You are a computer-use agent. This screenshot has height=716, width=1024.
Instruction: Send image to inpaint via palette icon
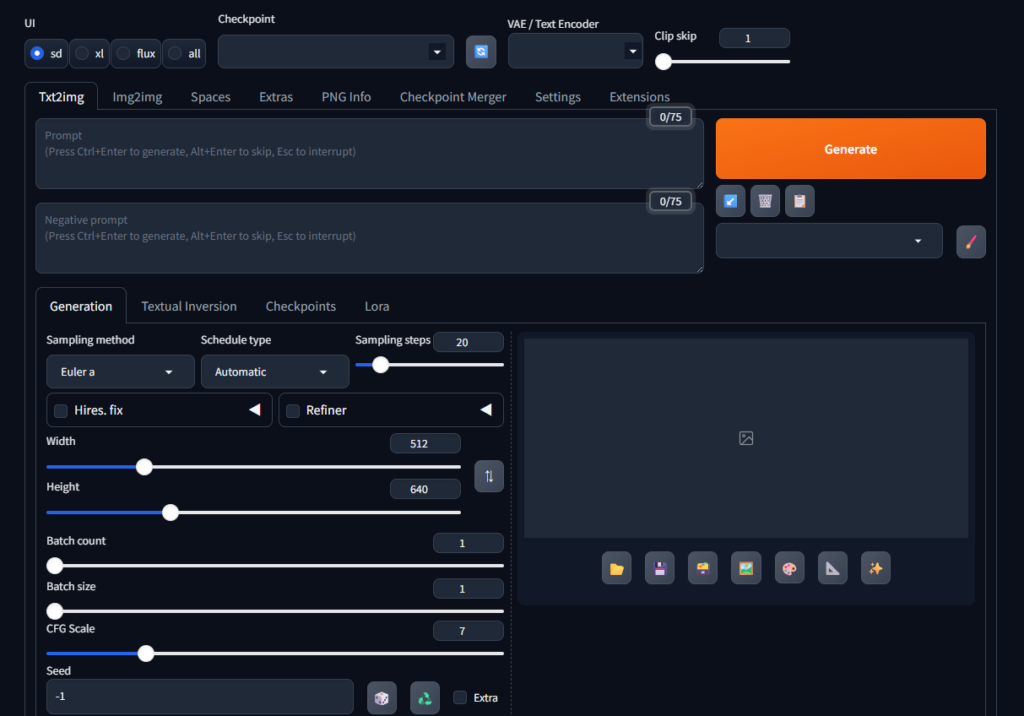(x=789, y=568)
